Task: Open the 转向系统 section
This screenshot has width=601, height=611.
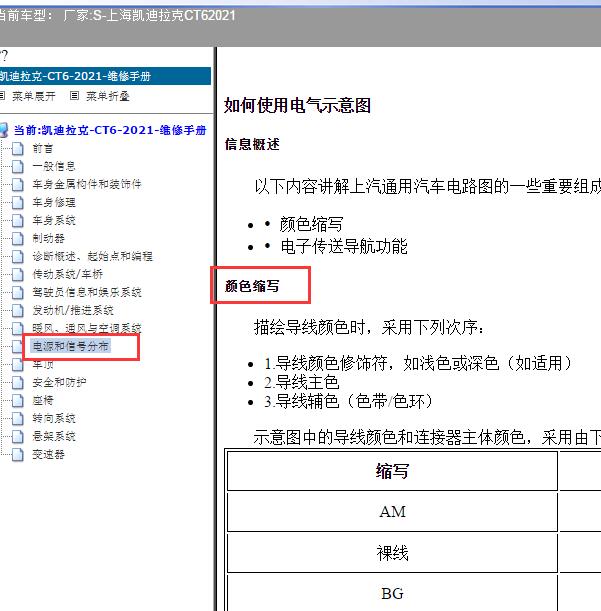Action: click(54, 418)
